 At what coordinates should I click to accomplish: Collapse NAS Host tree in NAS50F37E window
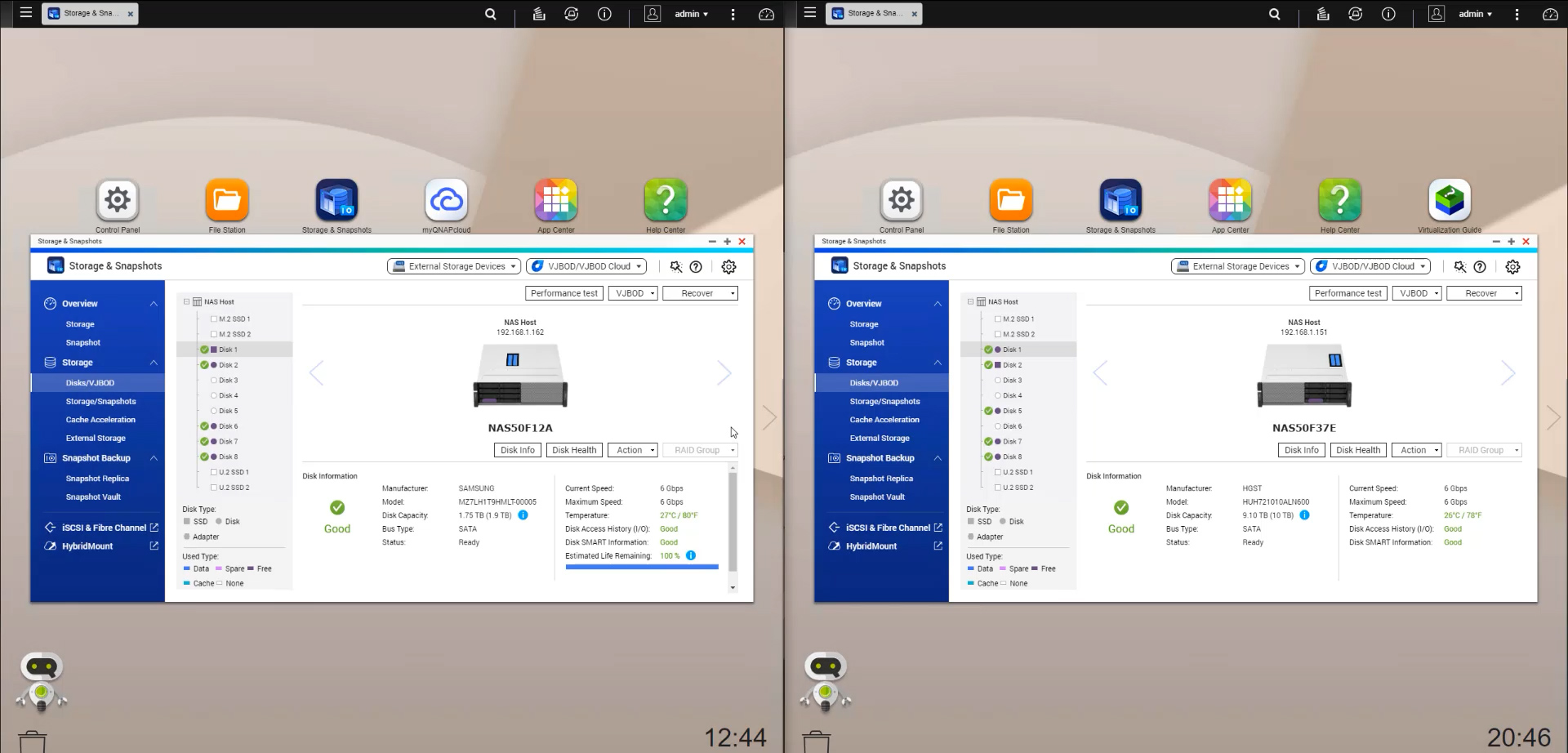(x=970, y=302)
